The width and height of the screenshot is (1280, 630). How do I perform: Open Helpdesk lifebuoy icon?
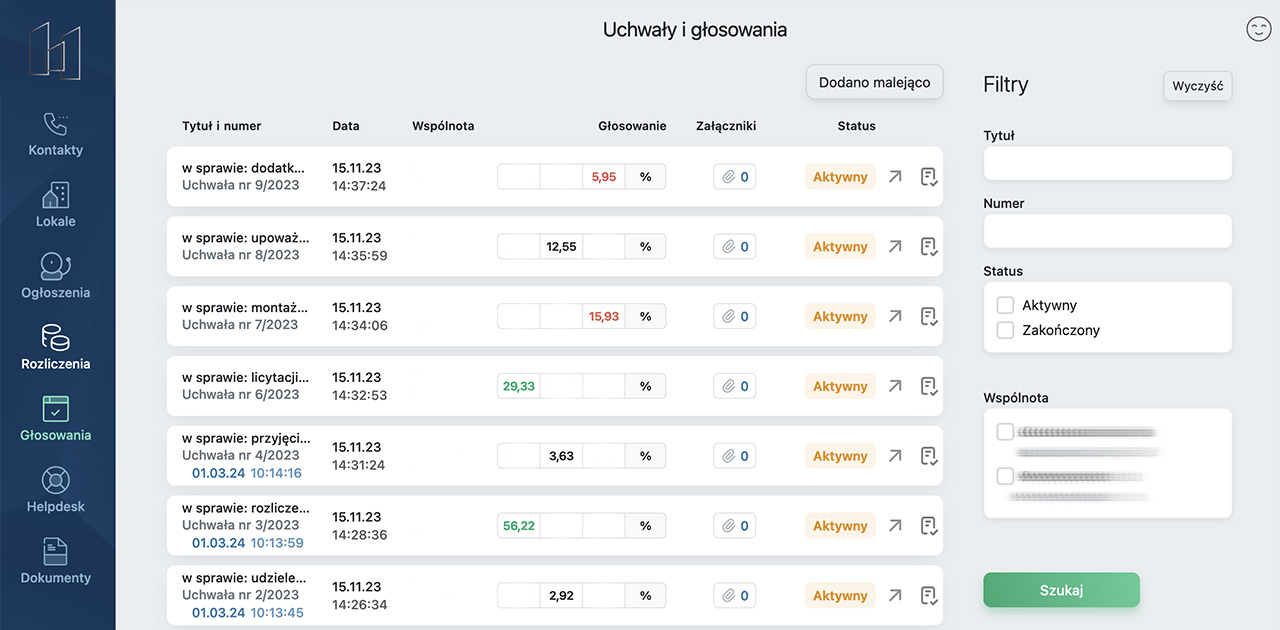[x=56, y=480]
